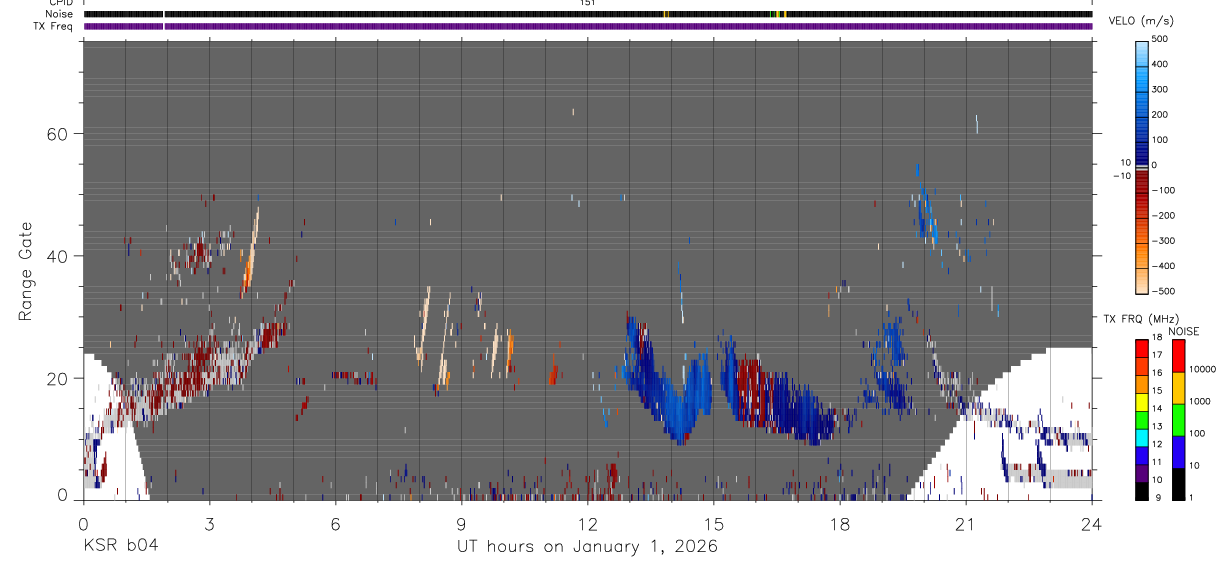This screenshot has width=1228, height=567.
Task: Click the KSR b04 radar label
Action: (120, 546)
